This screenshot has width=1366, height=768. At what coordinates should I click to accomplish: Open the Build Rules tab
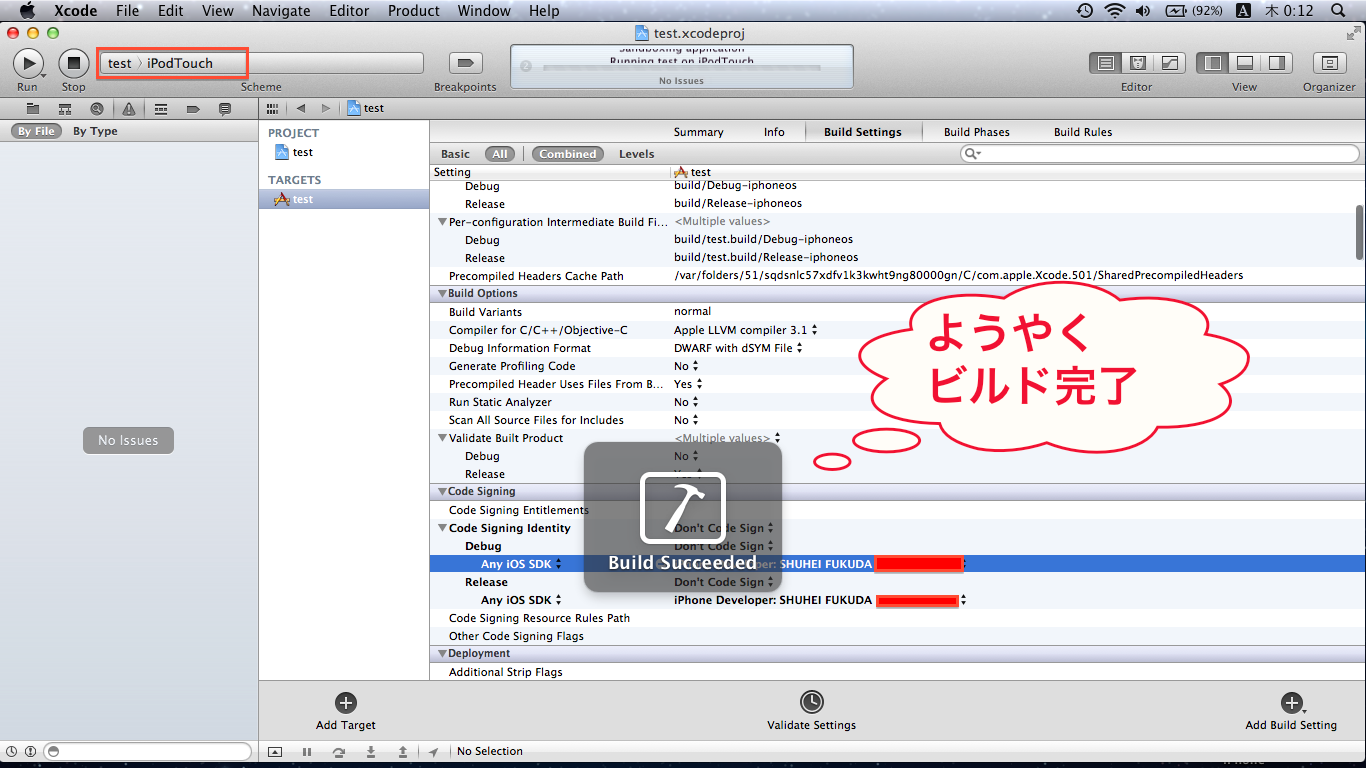[x=1083, y=132]
